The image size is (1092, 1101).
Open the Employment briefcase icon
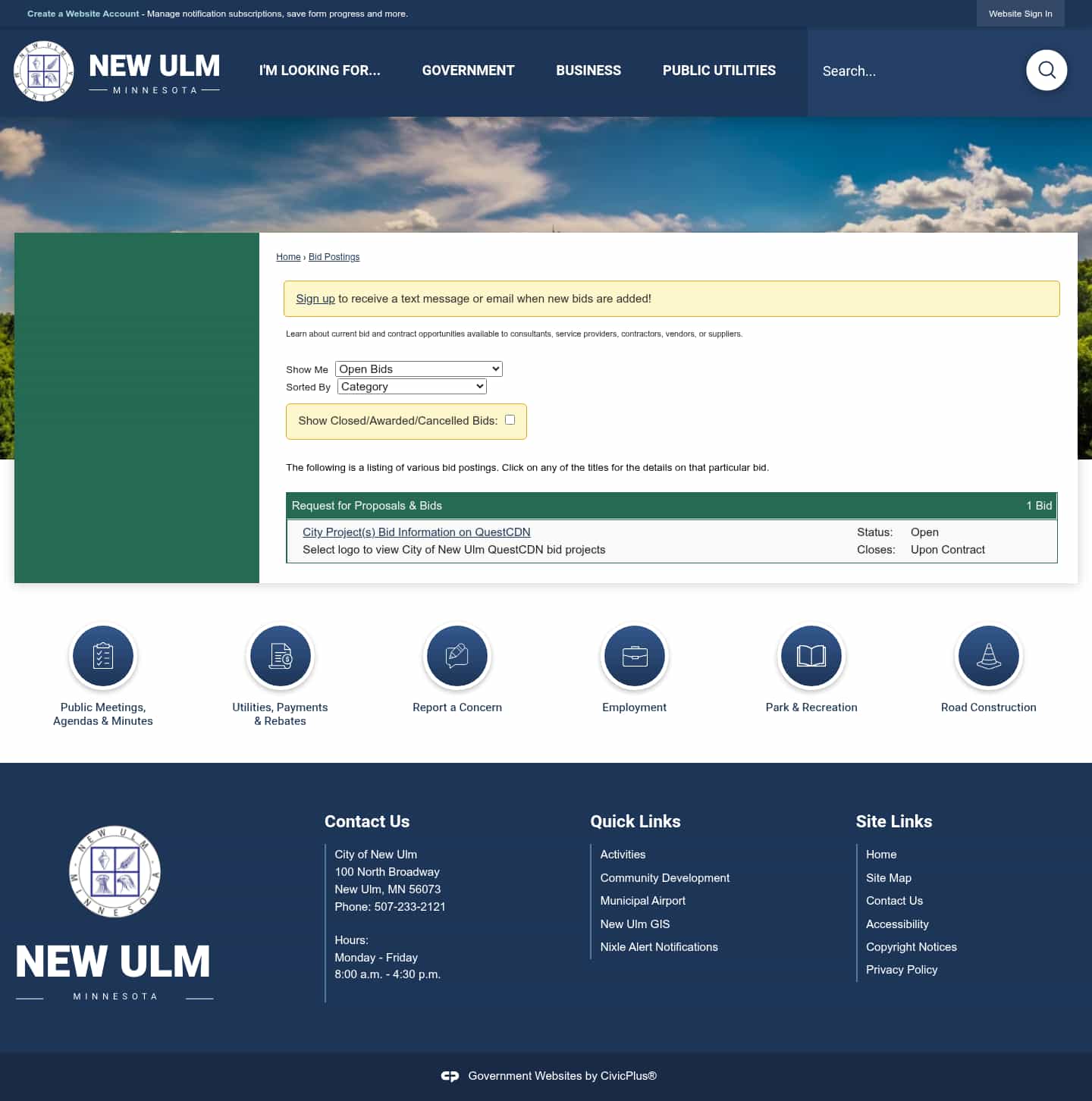click(x=635, y=656)
